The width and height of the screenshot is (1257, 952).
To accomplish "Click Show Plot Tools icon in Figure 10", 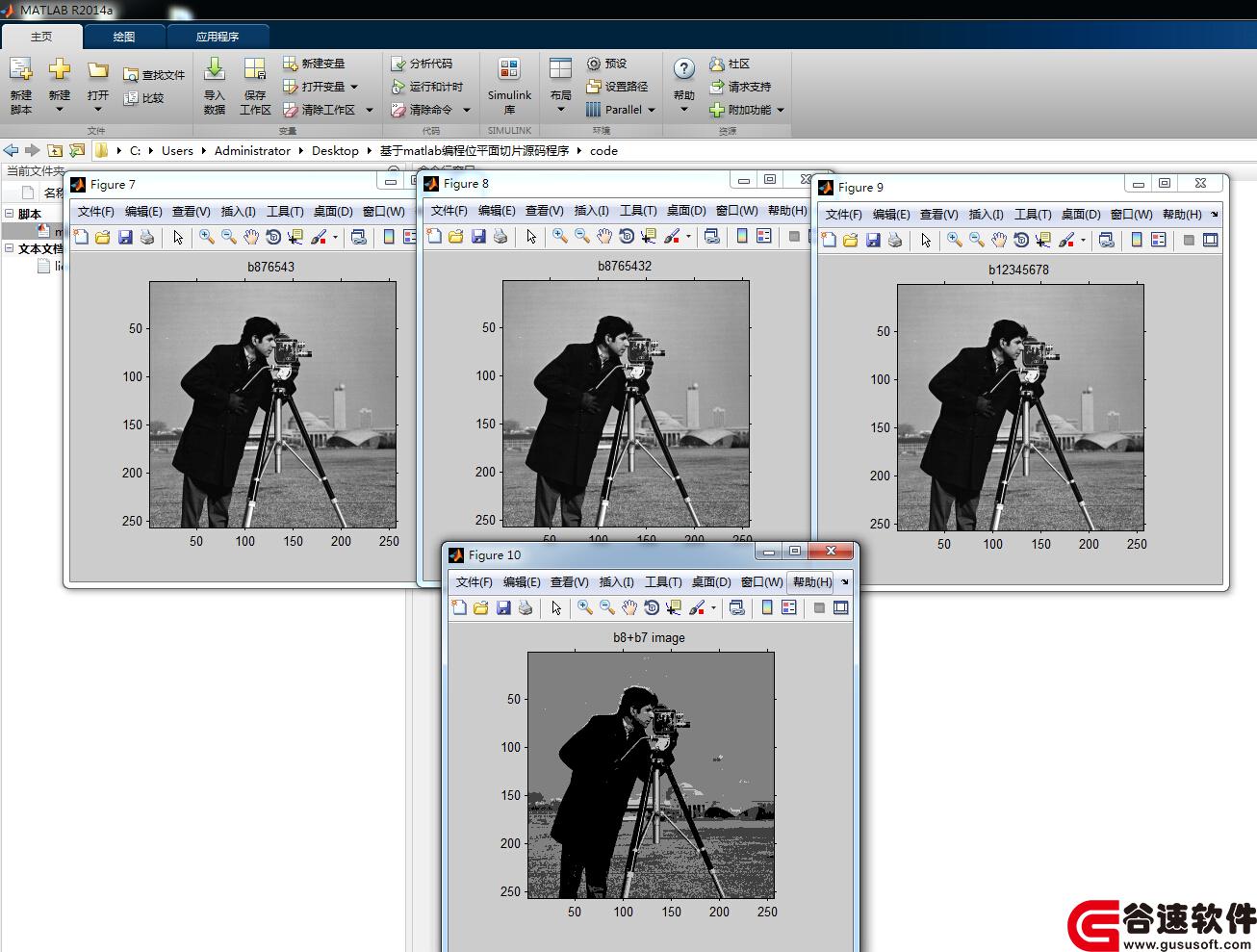I will (841, 607).
